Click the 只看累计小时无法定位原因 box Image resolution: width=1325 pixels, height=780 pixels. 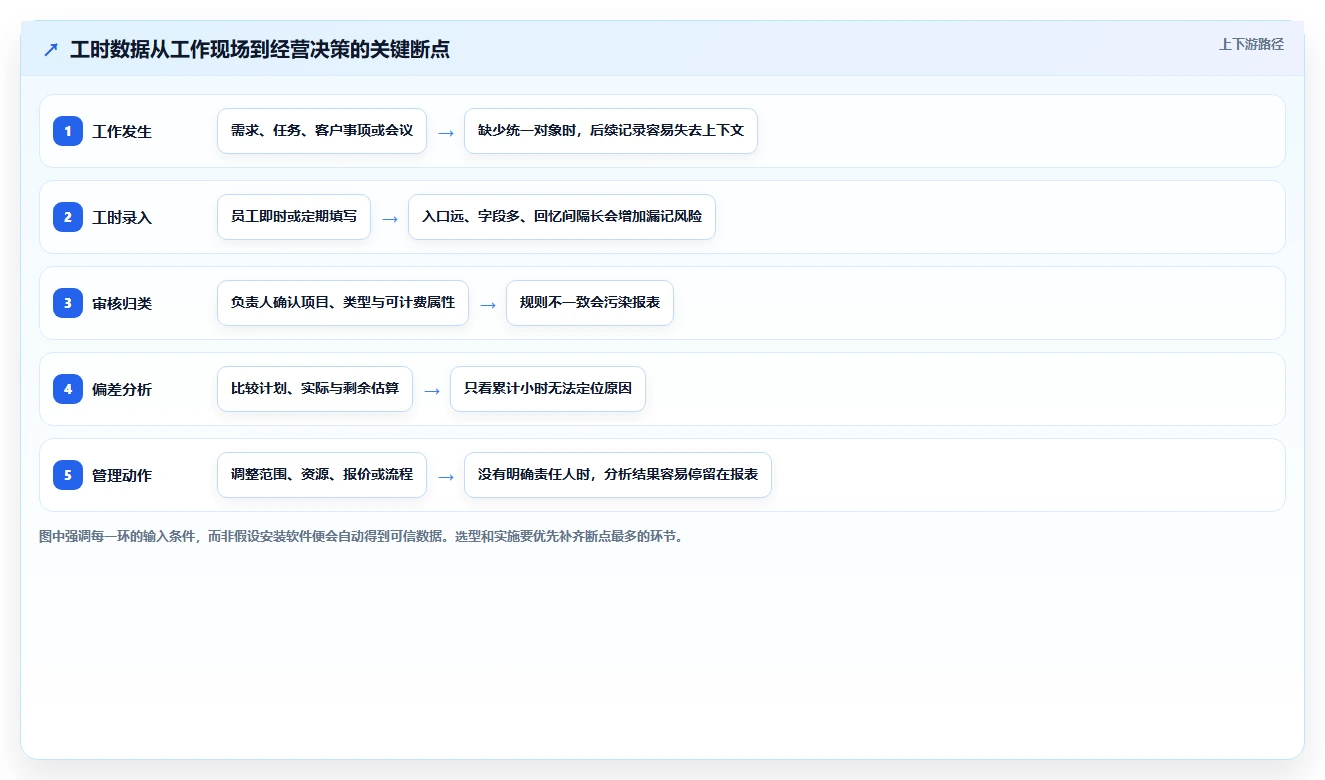coord(548,389)
